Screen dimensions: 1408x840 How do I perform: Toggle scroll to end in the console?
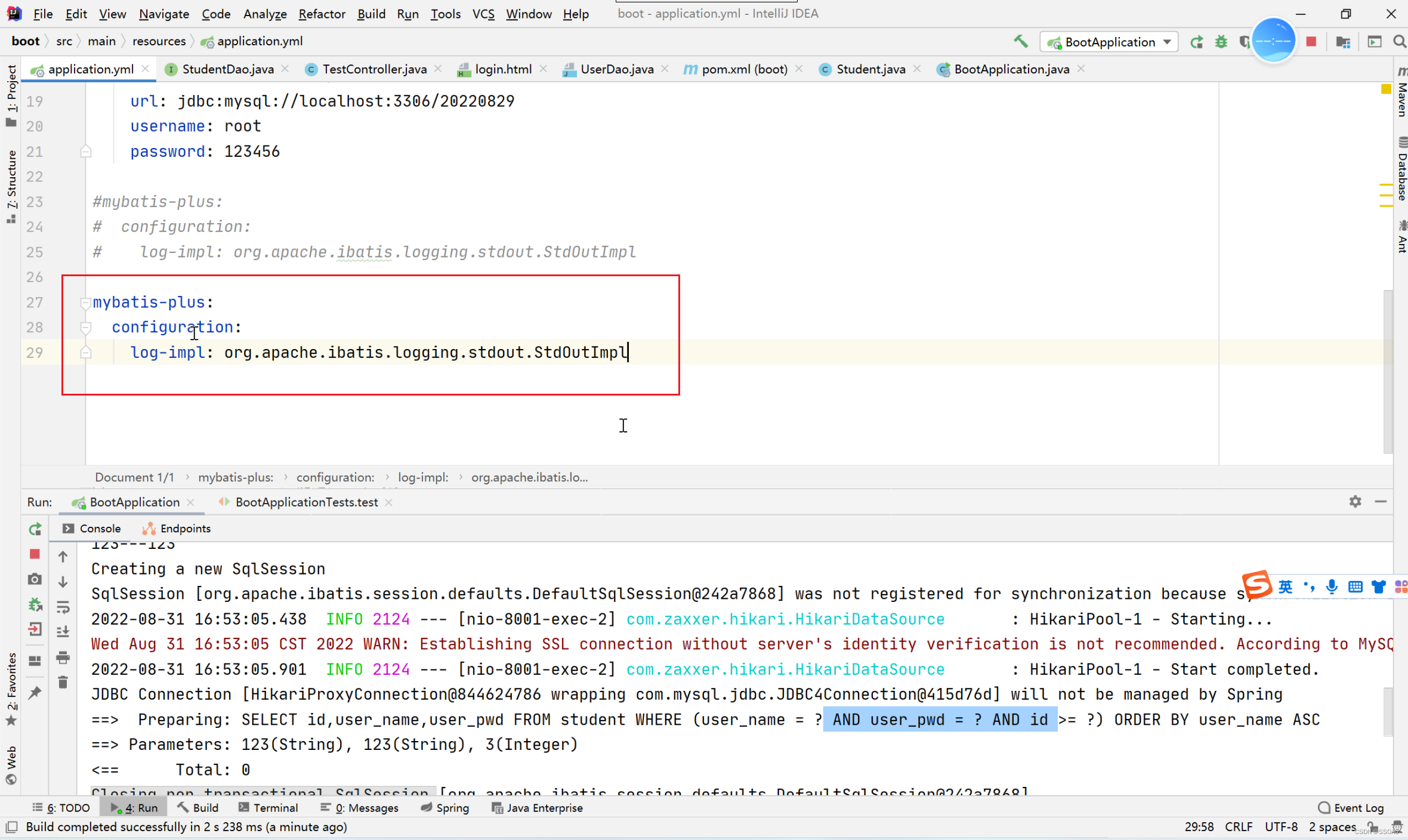[63, 632]
